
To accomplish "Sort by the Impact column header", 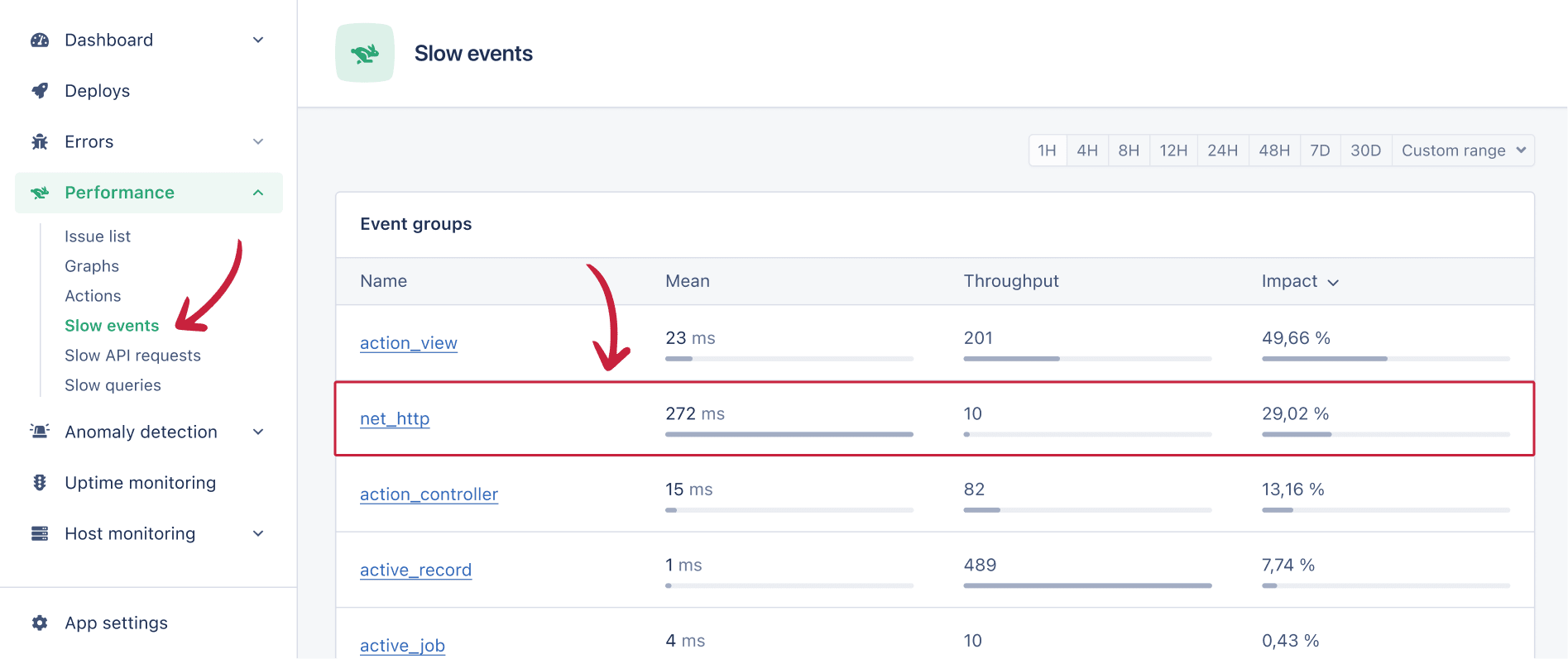I will [x=1299, y=281].
